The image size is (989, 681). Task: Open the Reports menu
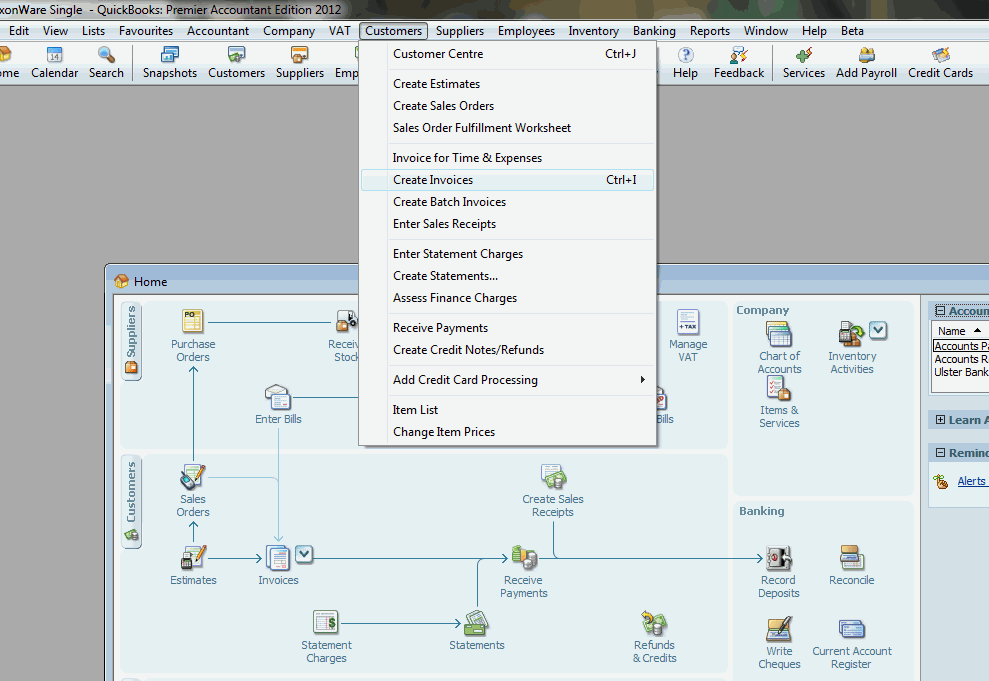tap(710, 31)
